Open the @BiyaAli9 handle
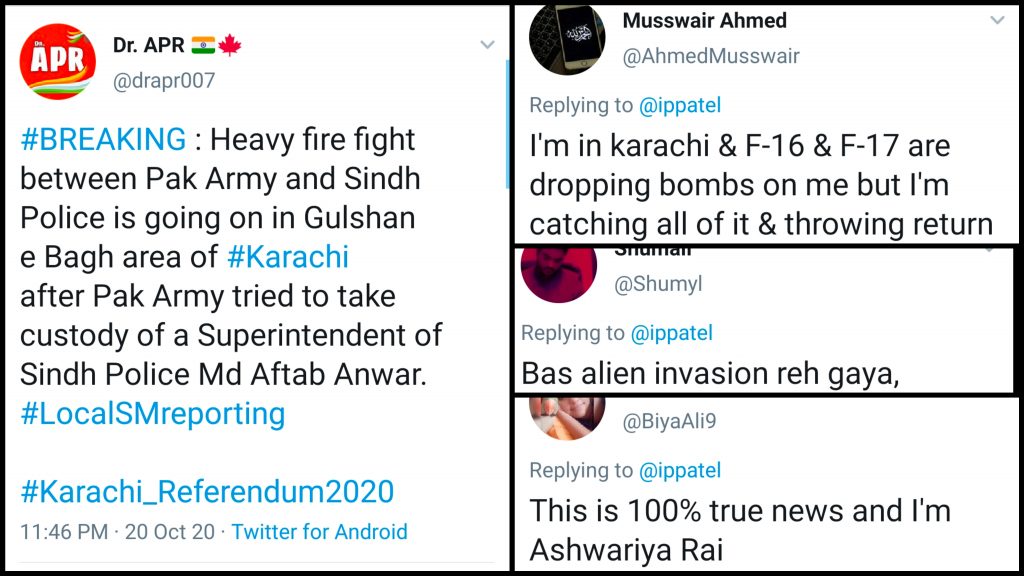The width and height of the screenshot is (1024, 576). point(669,422)
